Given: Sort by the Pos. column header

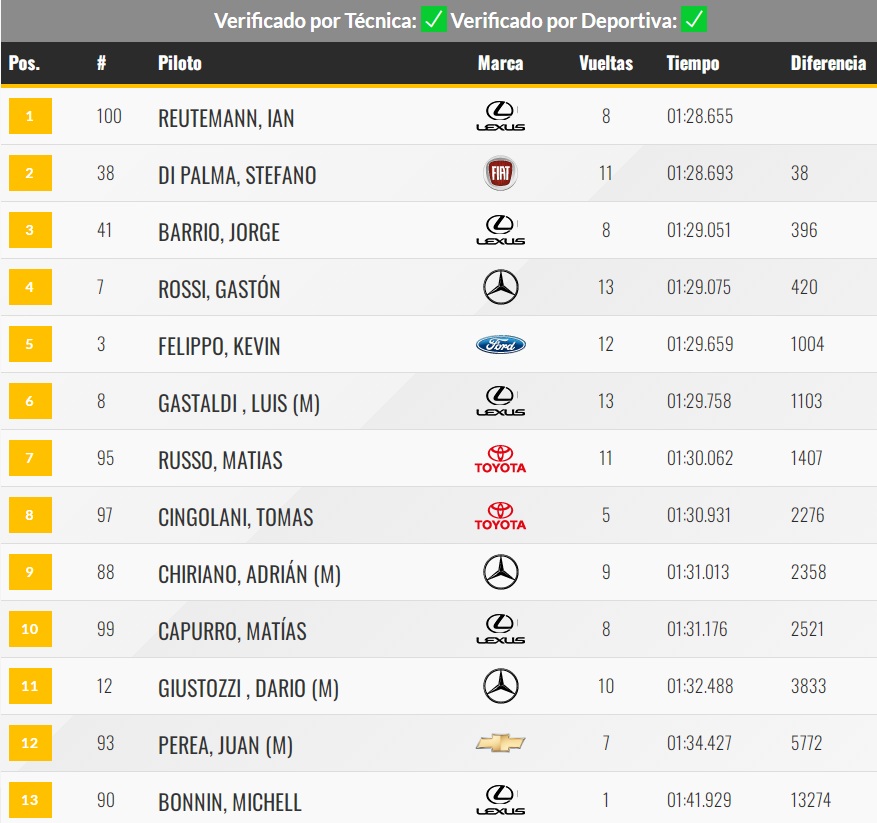Looking at the screenshot, I should click(x=24, y=63).
